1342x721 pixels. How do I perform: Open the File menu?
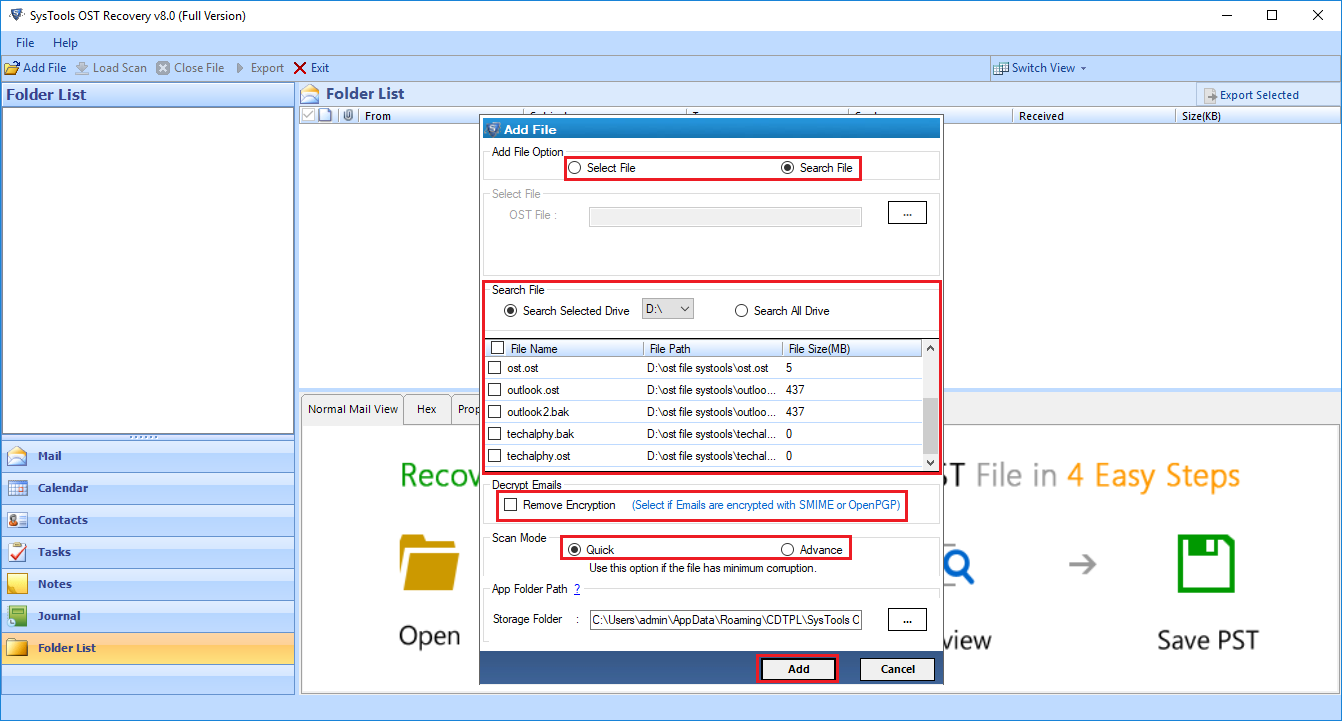25,43
